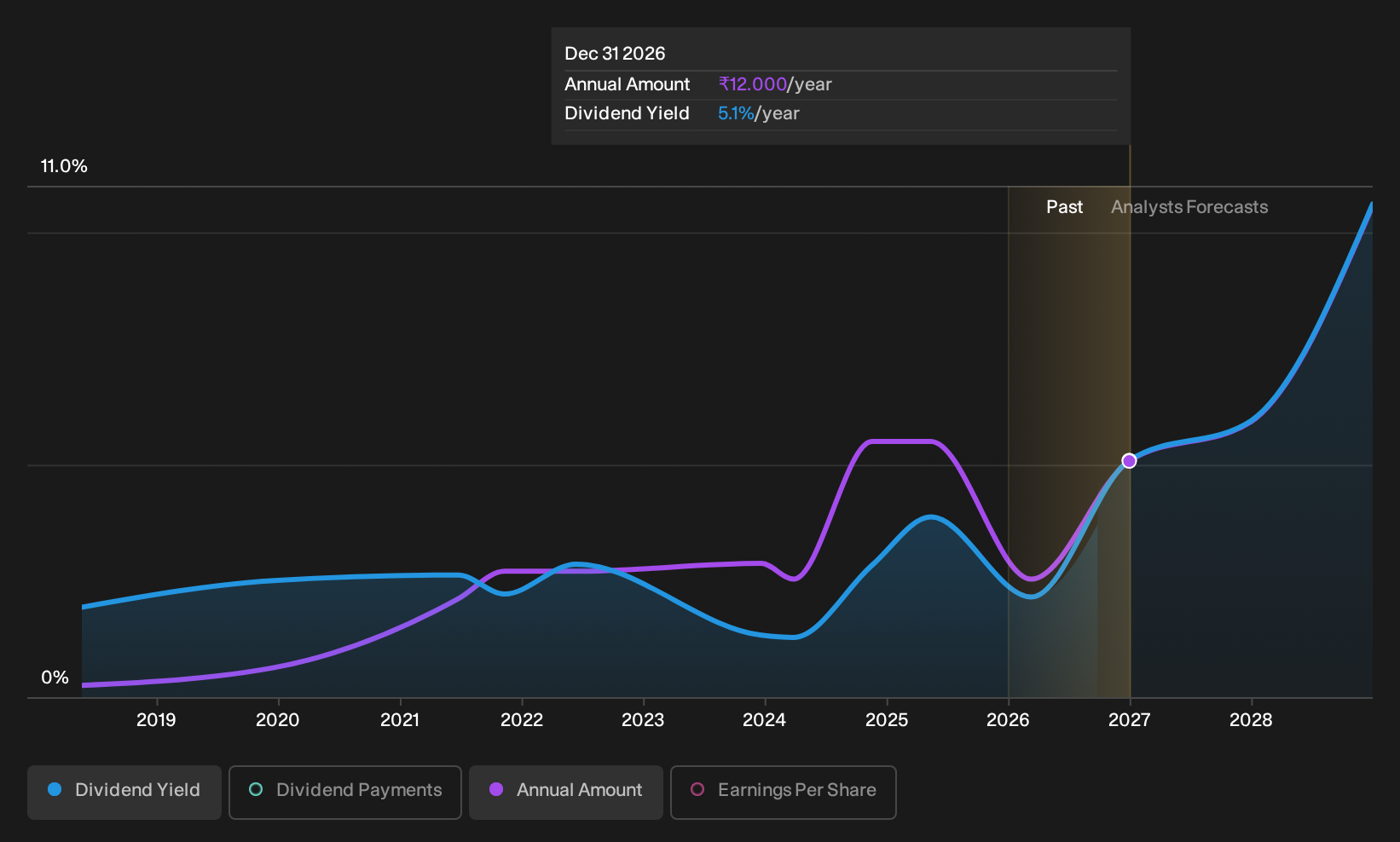Click the Analysts Forecasts label

pyautogui.click(x=1189, y=207)
